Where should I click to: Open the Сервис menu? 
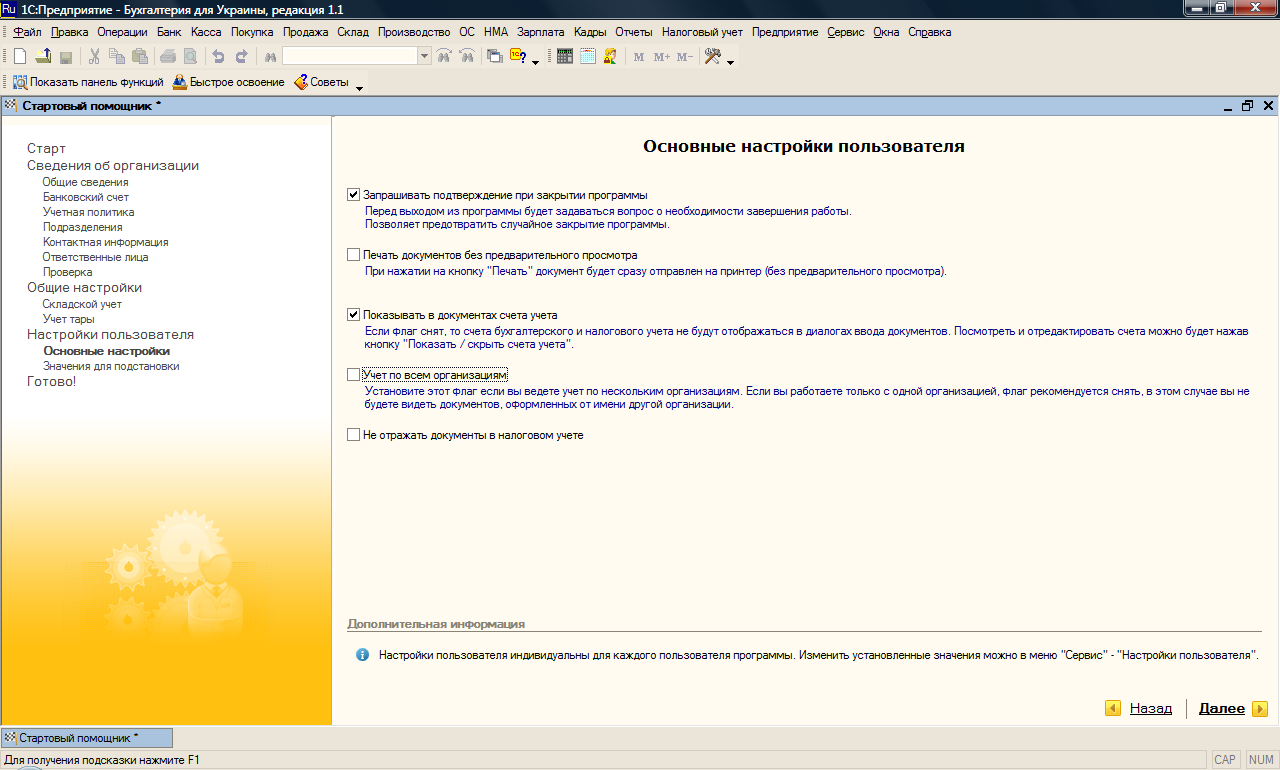tap(846, 32)
